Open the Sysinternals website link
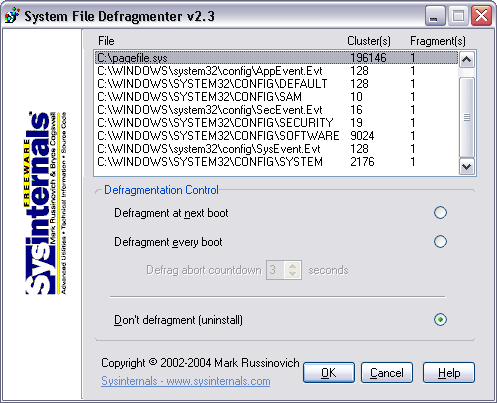Screen dimensions: 497x403 [186, 381]
